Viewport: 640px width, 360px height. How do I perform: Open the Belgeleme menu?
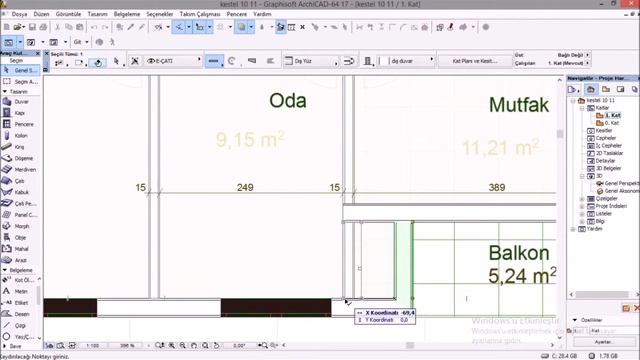click(127, 14)
